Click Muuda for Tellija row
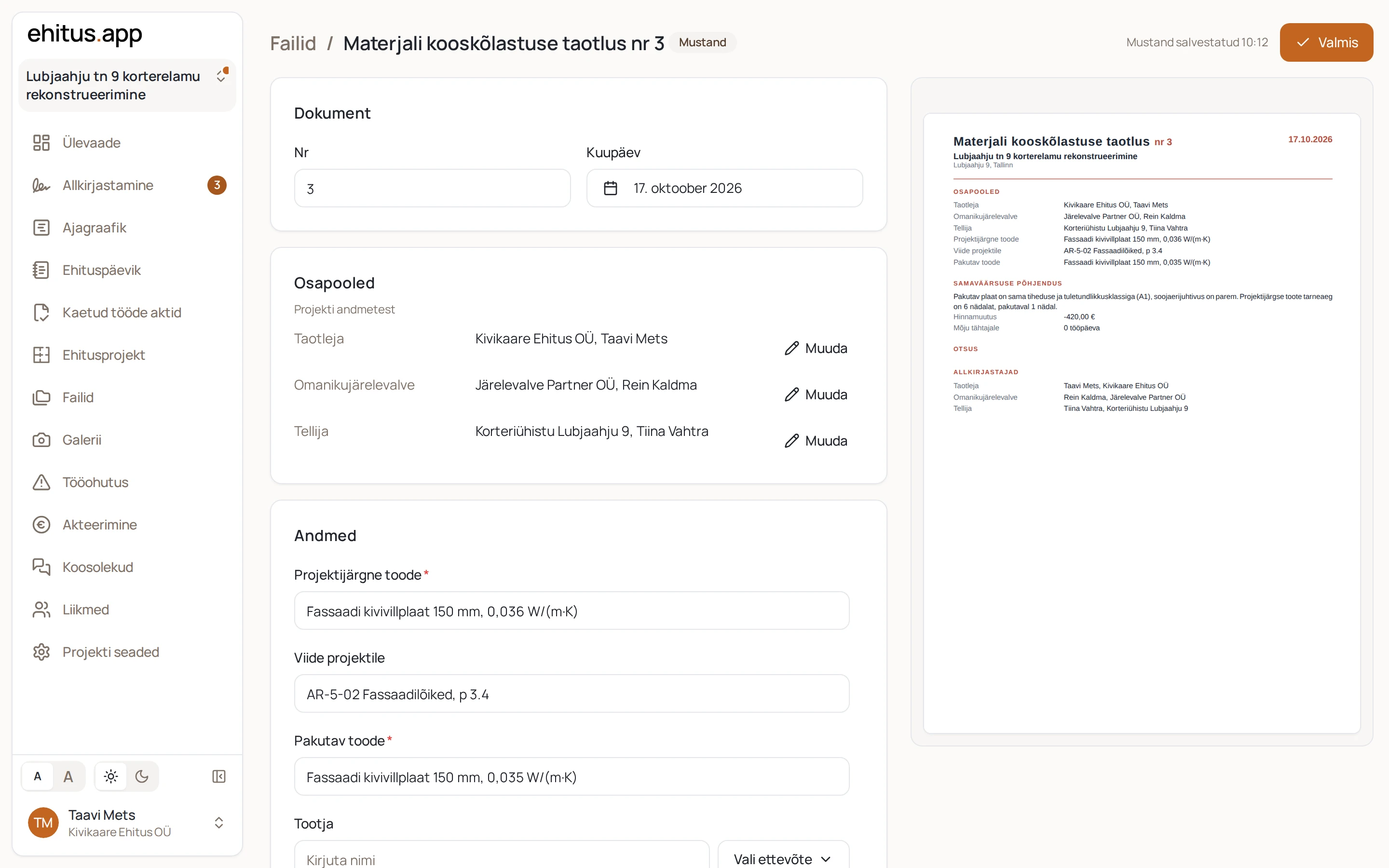This screenshot has height=868, width=1389. [816, 440]
